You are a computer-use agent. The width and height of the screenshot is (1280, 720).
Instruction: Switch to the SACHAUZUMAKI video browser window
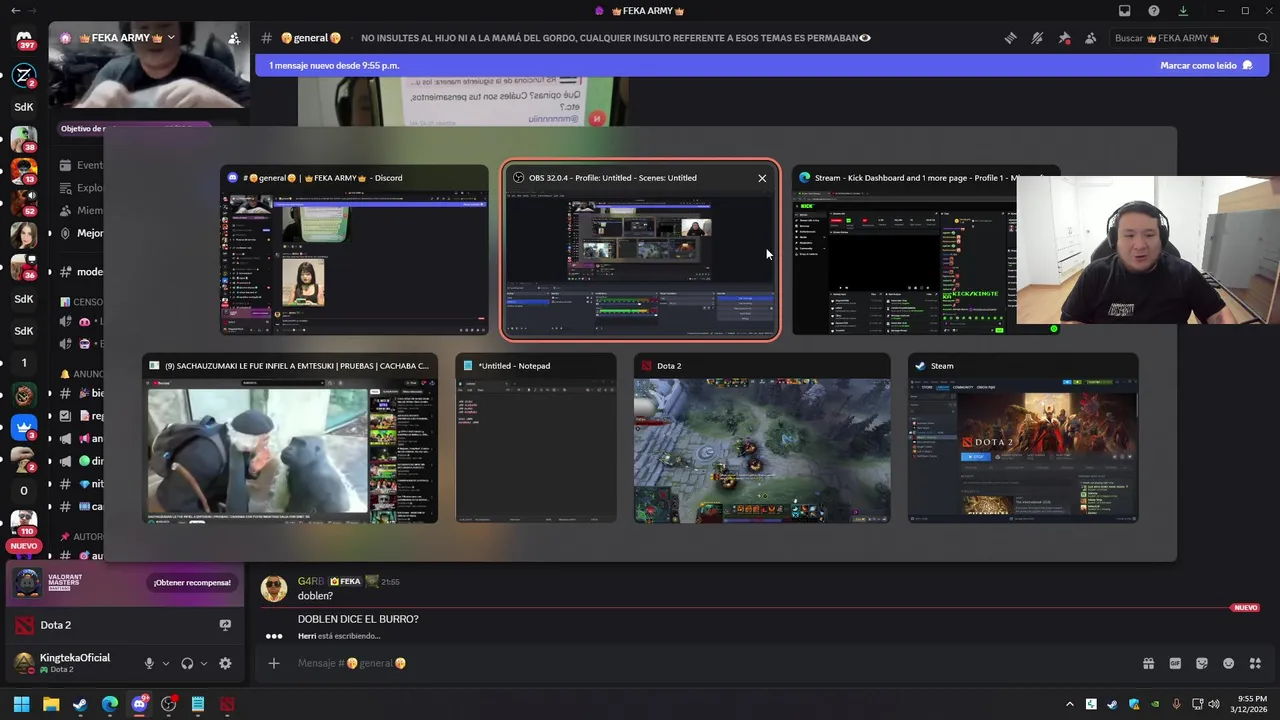pyautogui.click(x=290, y=438)
